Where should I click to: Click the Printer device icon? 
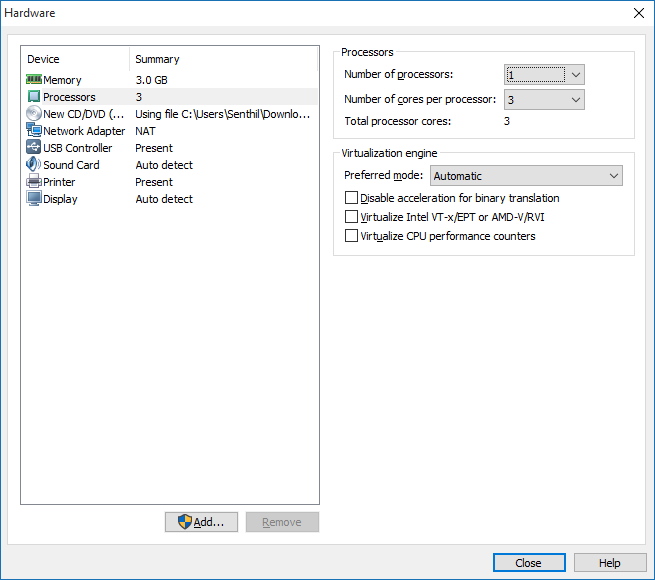(34, 181)
